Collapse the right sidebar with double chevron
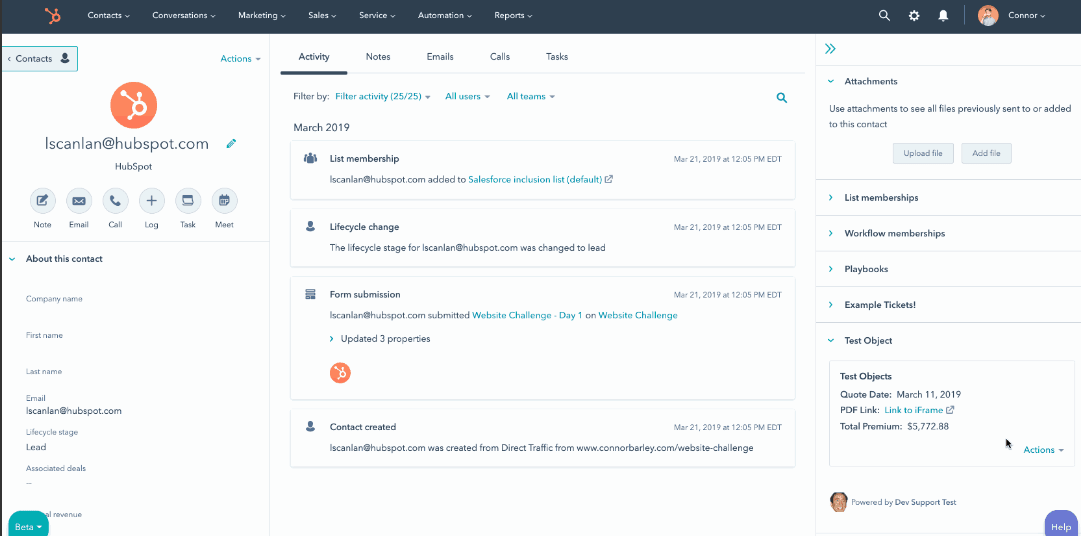This screenshot has height=536, width=1081. (x=830, y=48)
